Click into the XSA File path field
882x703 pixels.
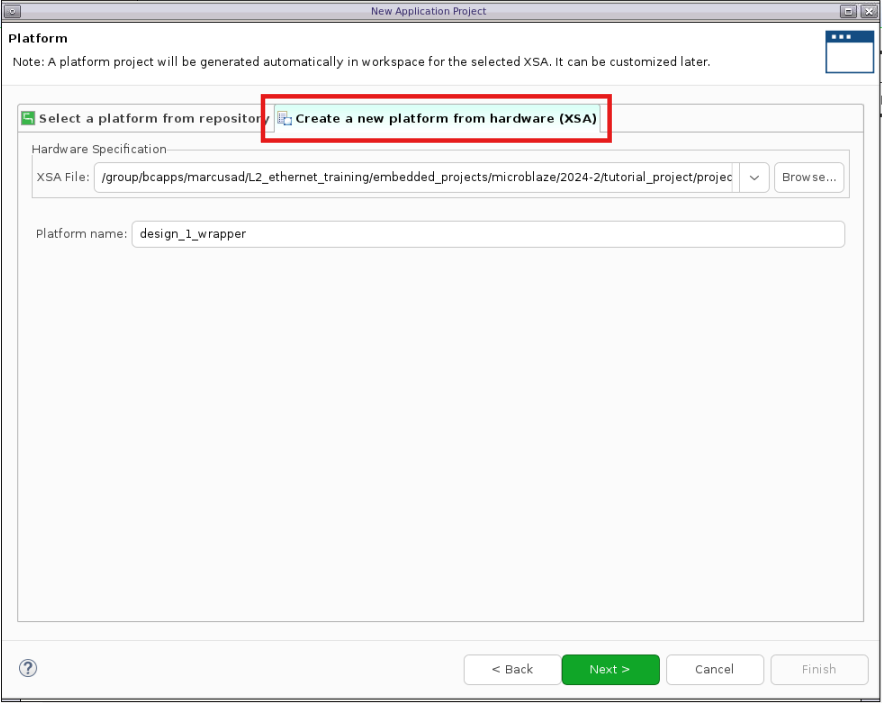click(415, 177)
